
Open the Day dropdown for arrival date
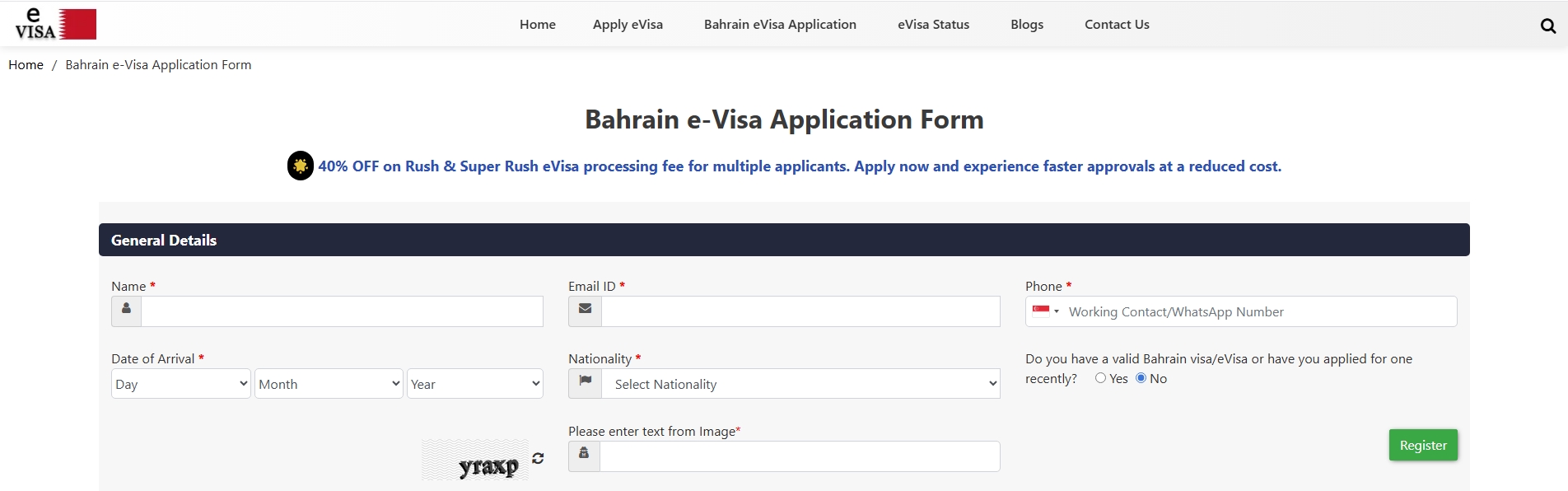pos(180,384)
